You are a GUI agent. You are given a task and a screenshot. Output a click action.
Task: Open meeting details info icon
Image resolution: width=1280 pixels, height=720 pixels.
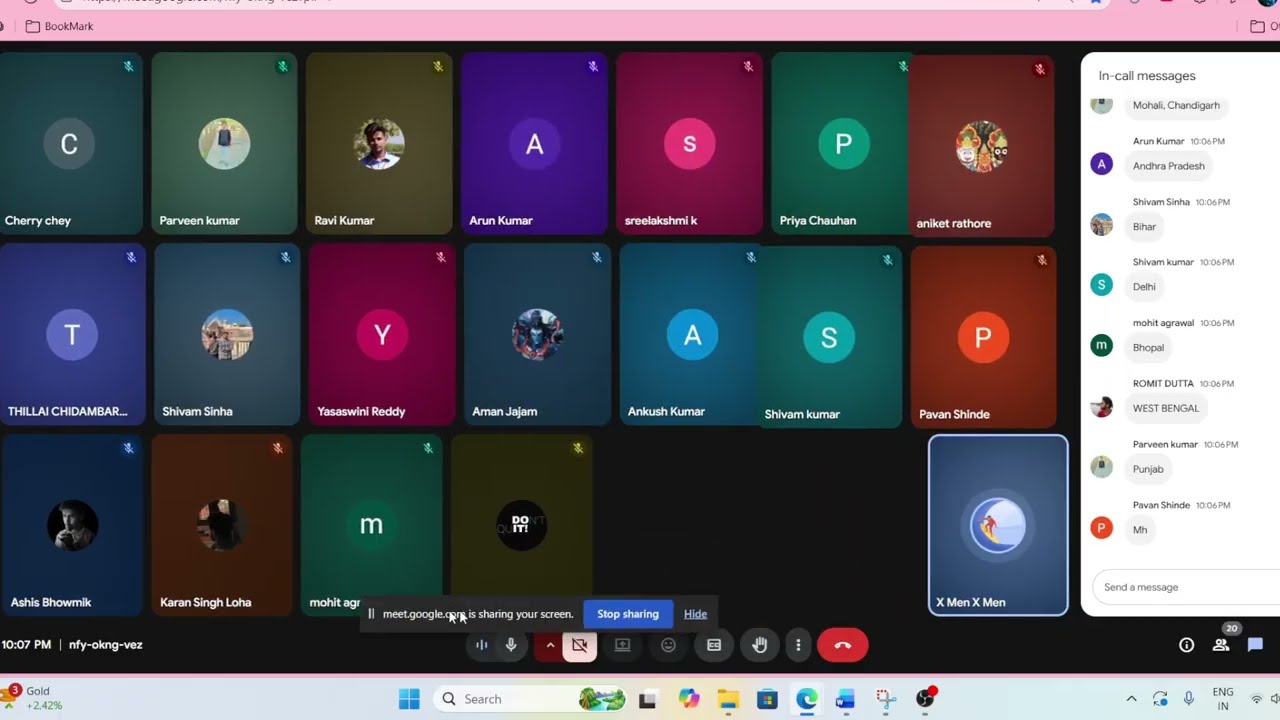(x=1186, y=645)
